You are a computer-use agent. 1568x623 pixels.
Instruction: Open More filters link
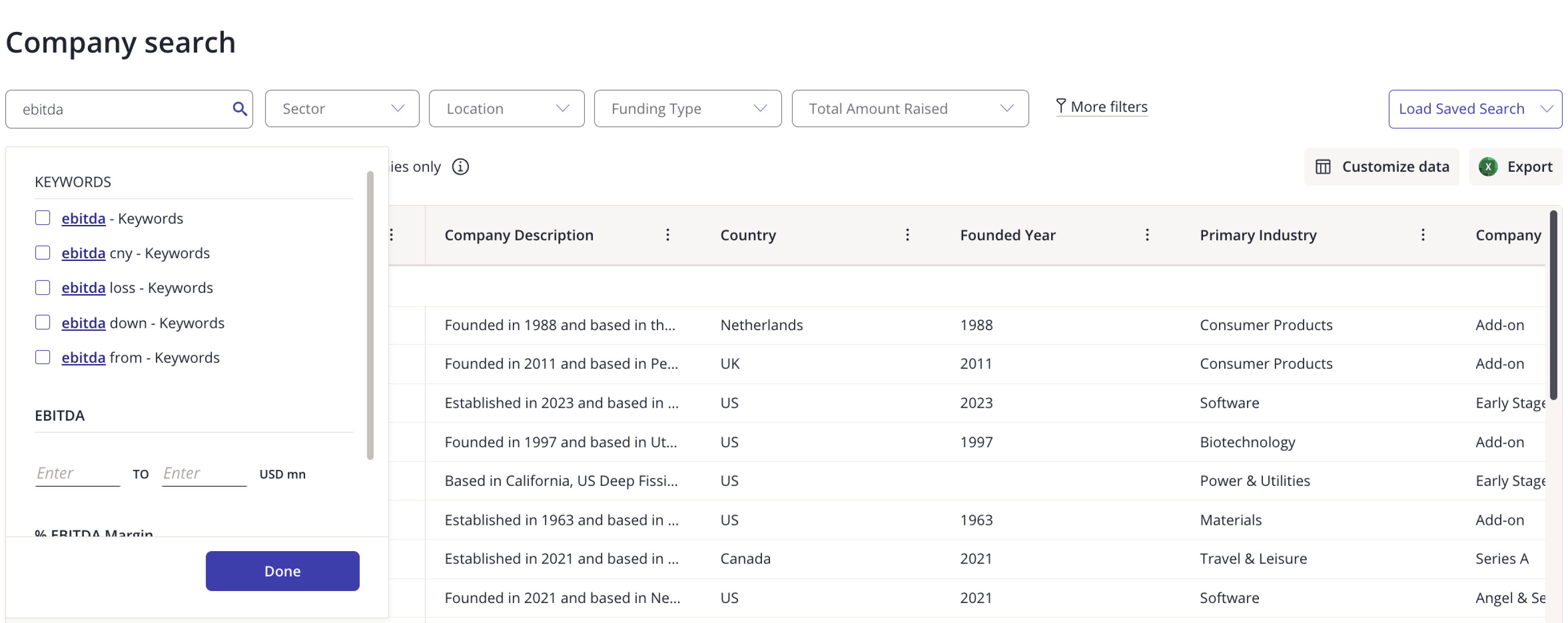click(x=1102, y=107)
